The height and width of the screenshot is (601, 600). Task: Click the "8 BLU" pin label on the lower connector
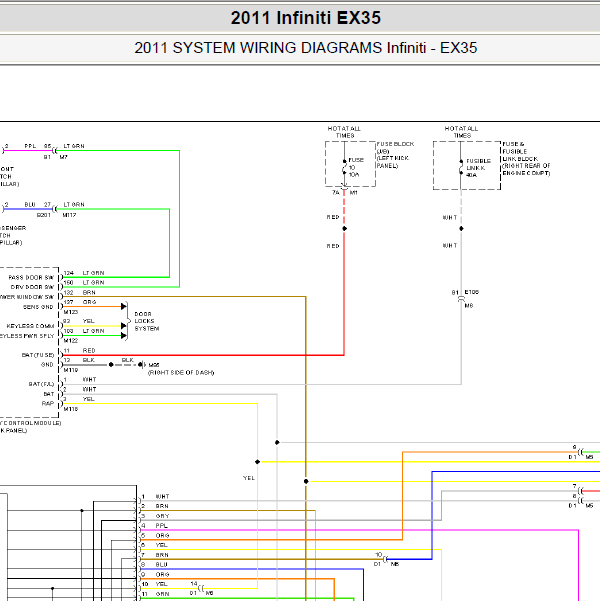coord(155,565)
